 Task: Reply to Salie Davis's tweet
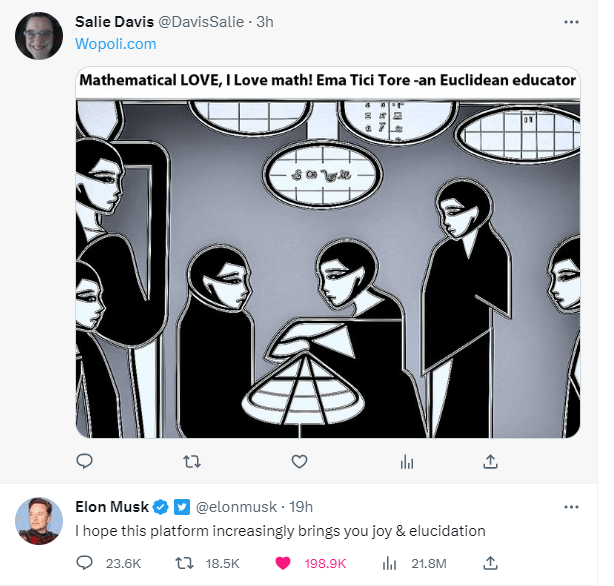(85, 461)
